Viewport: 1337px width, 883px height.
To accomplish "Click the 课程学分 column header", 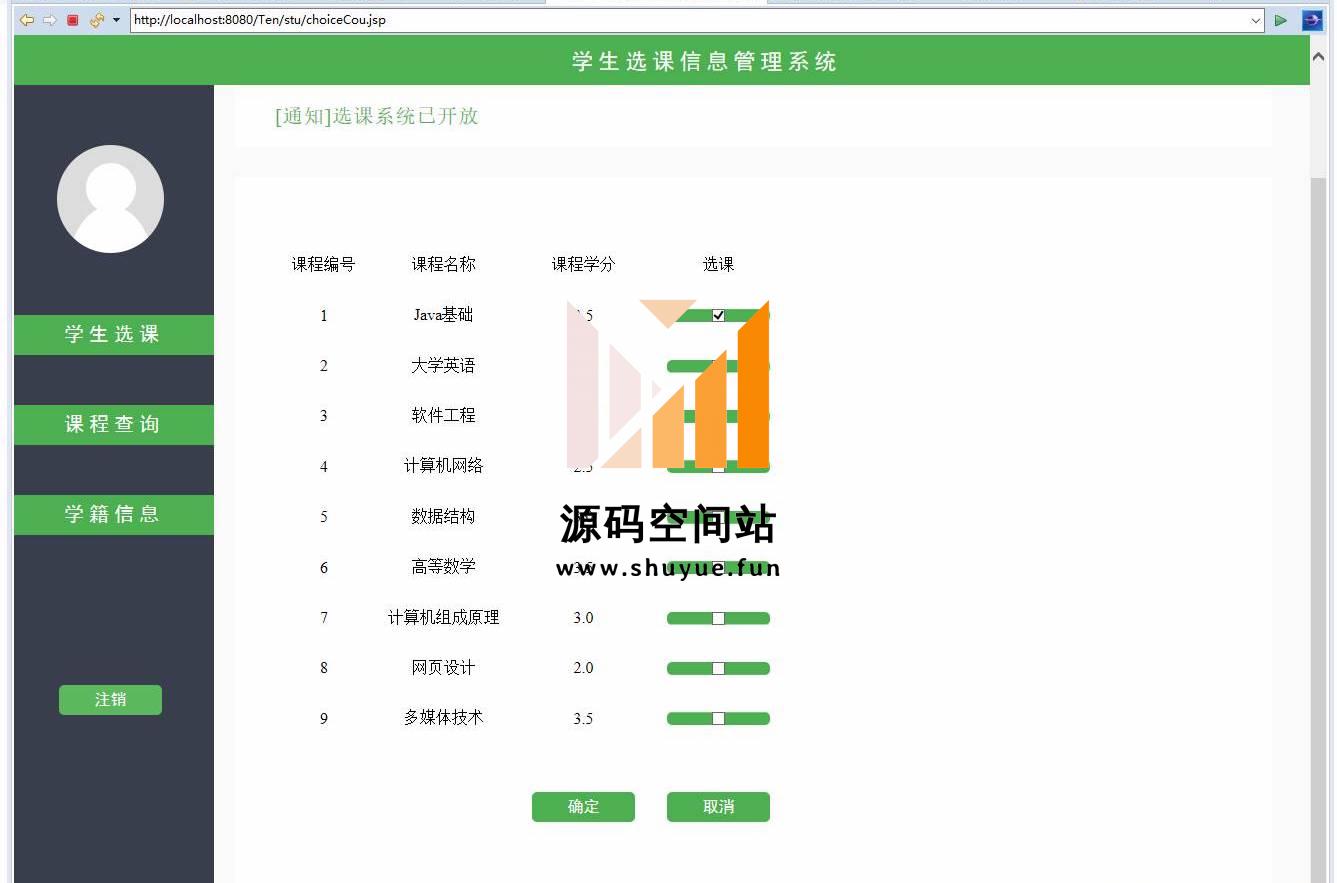I will (583, 265).
